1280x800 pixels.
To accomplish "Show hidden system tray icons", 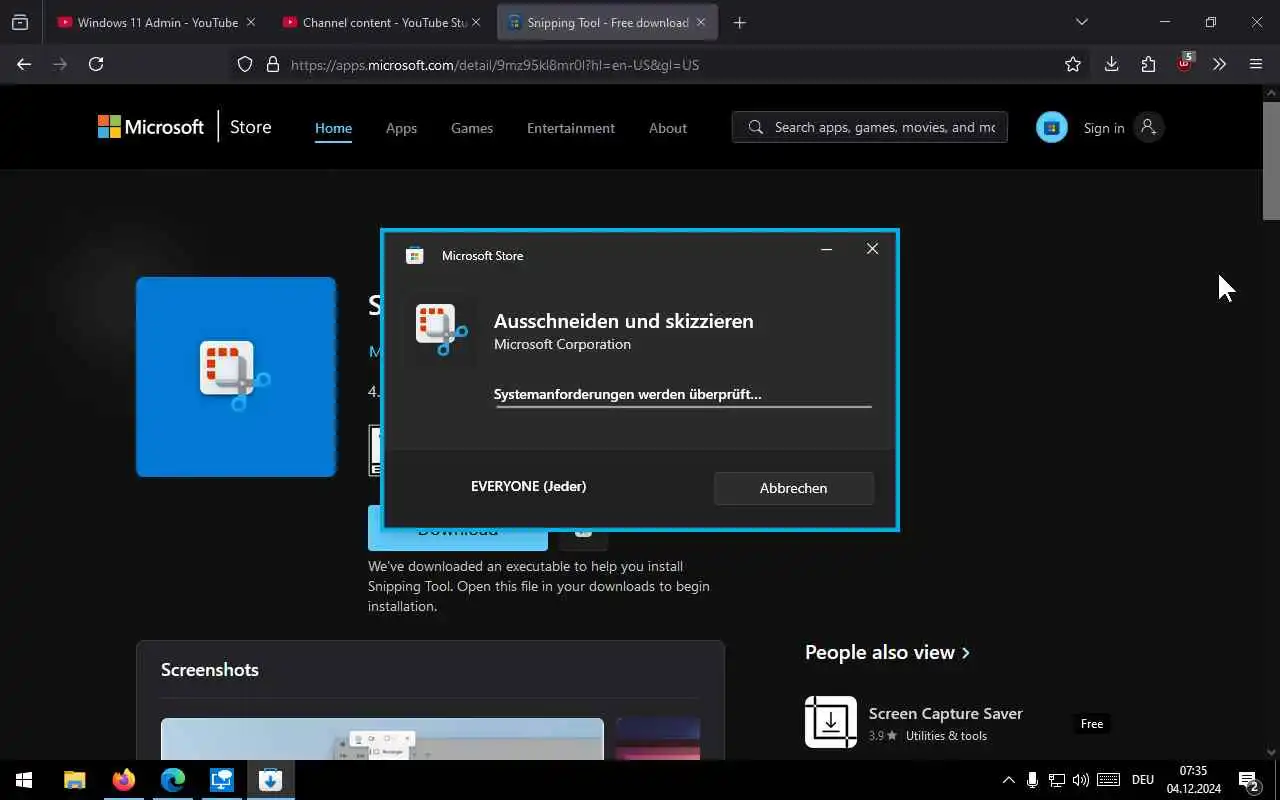I will point(1008,780).
